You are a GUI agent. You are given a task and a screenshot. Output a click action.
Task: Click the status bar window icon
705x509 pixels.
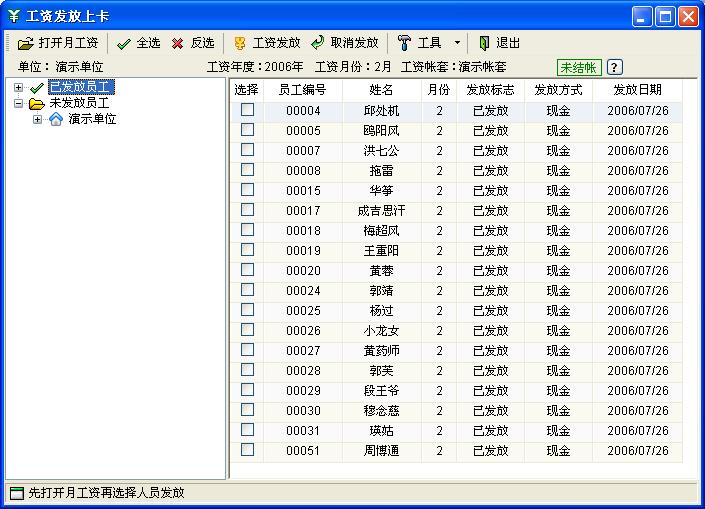tap(17, 493)
